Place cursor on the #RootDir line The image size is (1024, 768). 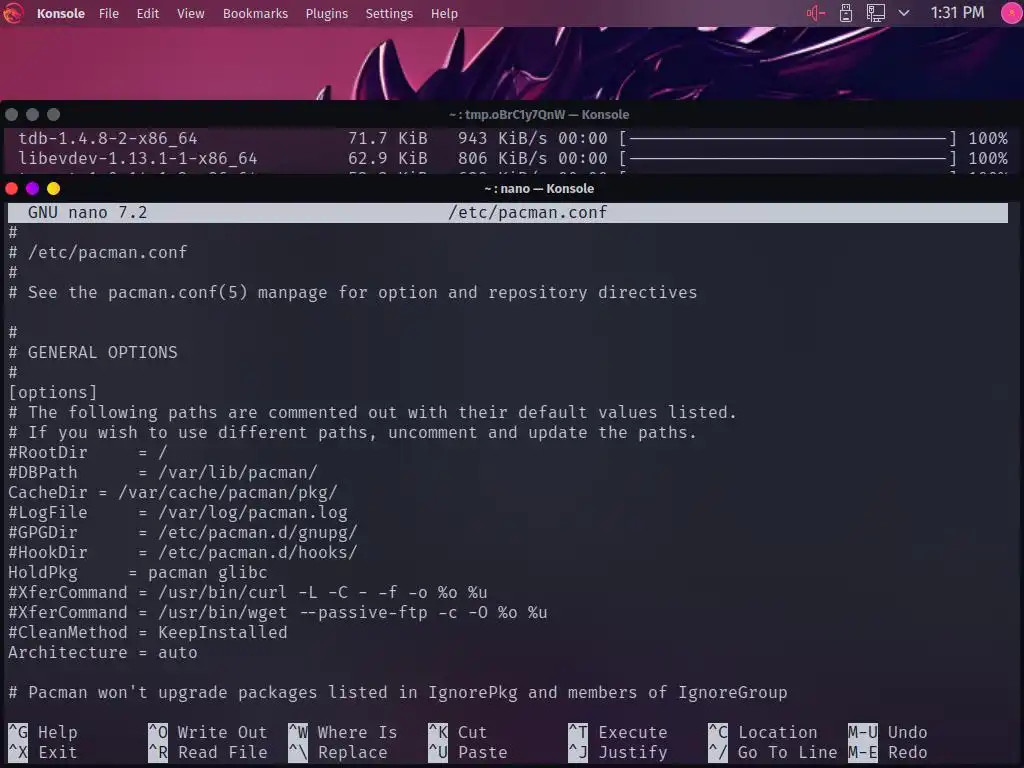coord(88,452)
